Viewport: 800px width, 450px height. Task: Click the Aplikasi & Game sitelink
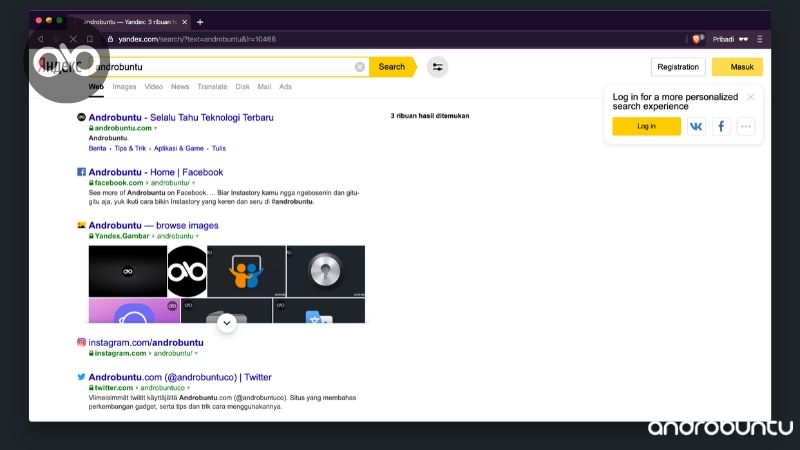click(179, 148)
